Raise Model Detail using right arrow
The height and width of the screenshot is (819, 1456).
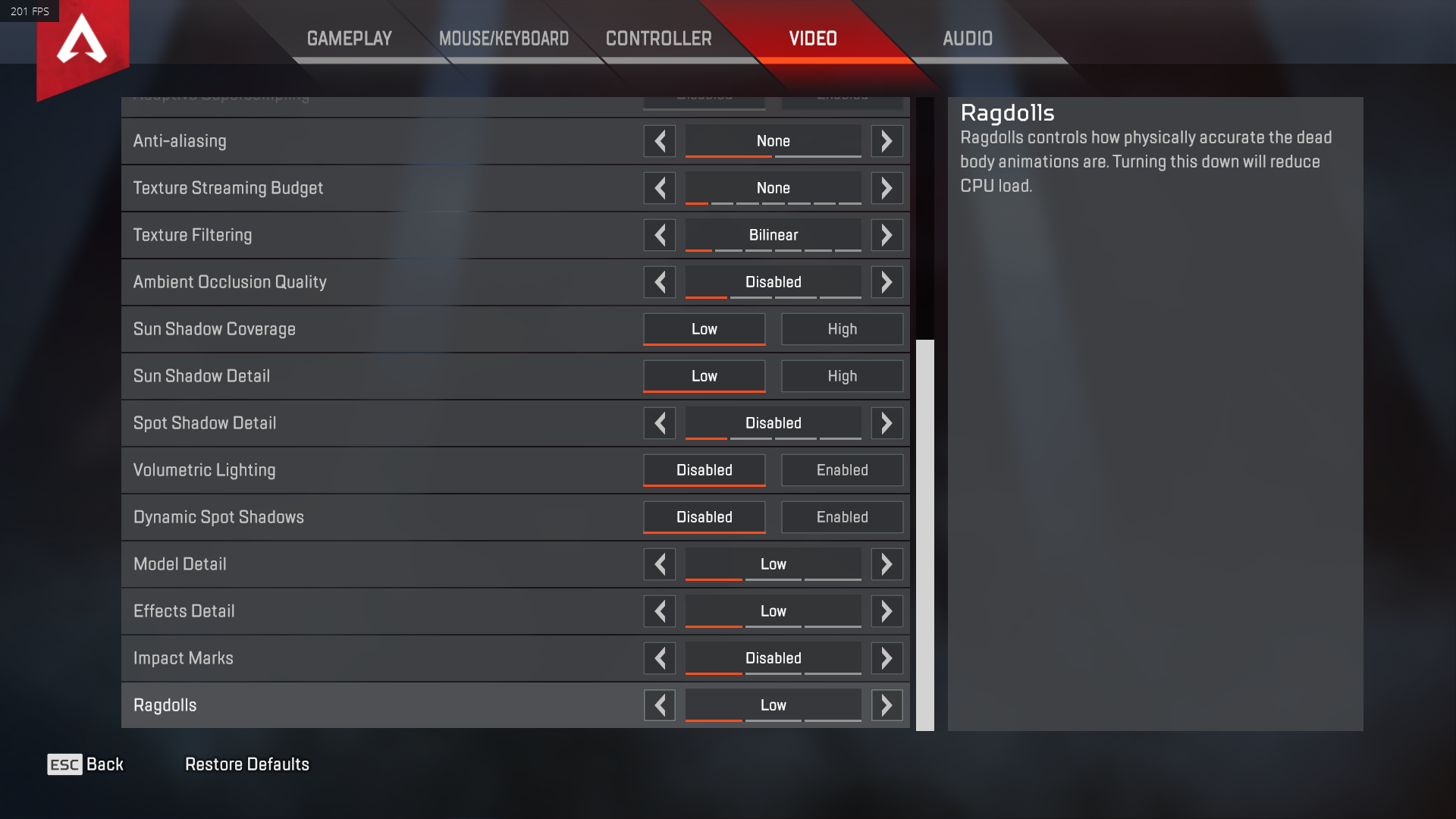(x=886, y=564)
